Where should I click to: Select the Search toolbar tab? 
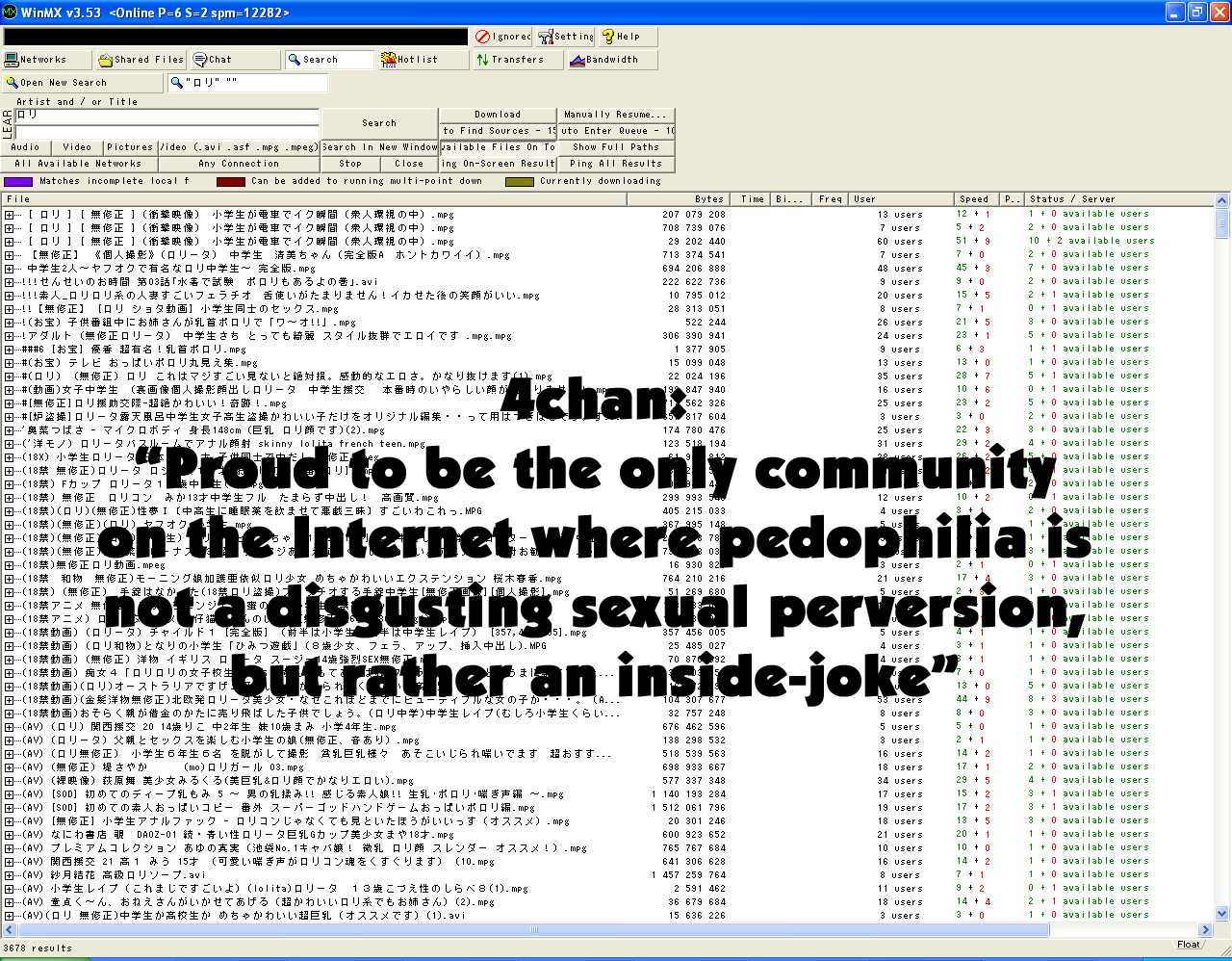(x=329, y=60)
